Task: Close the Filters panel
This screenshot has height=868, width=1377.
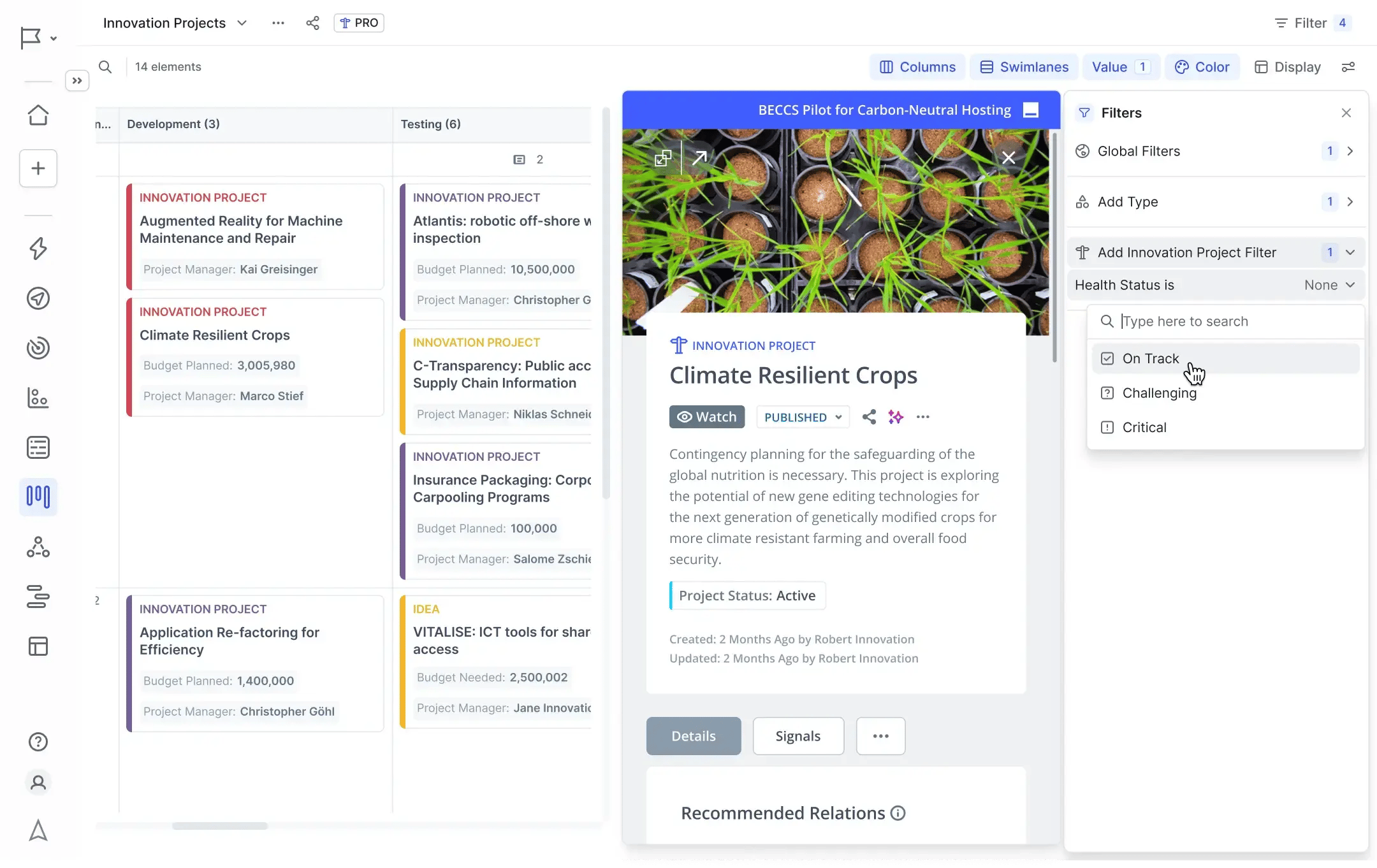Action: coord(1346,113)
